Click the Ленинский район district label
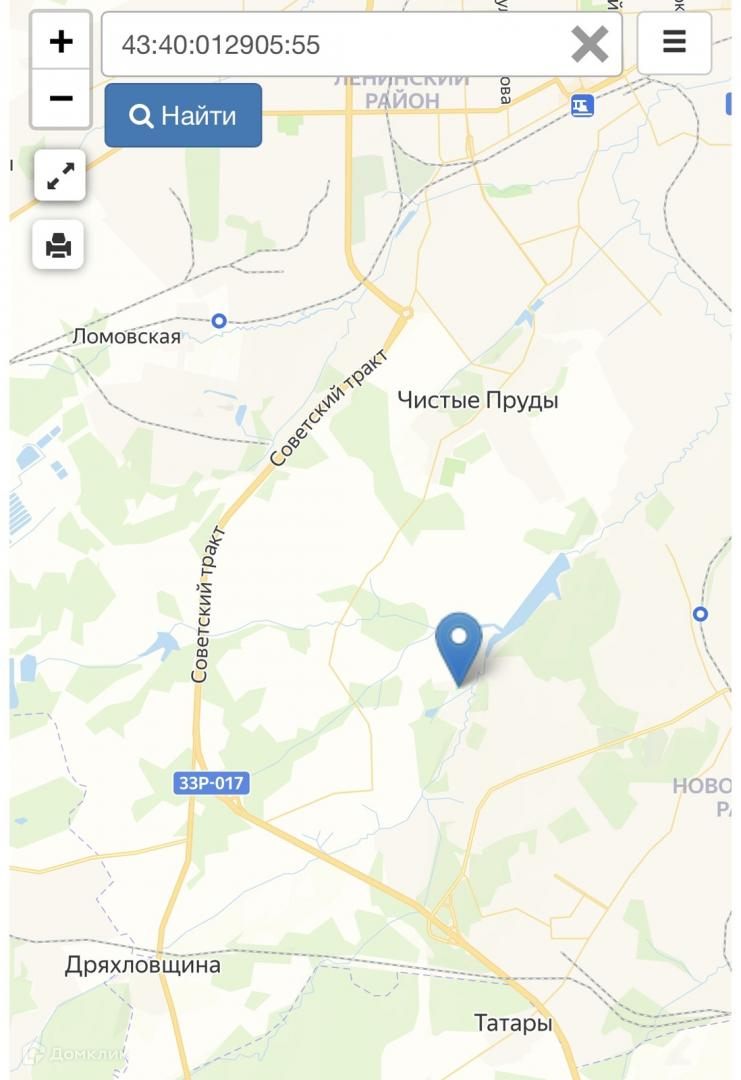This screenshot has width=741, height=1080. [402, 92]
